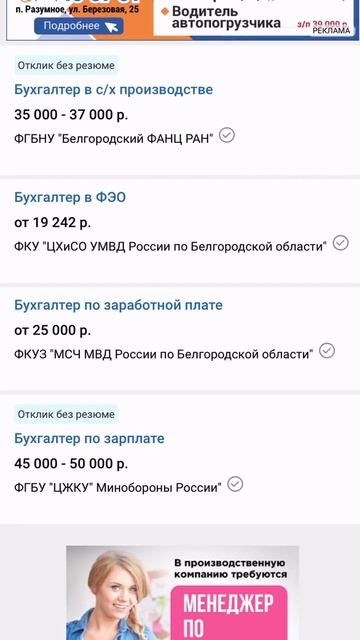The height and width of the screenshot is (640, 360).
Task: Open the vacancy Бухгалтер по заработной плате
Action: [118, 305]
